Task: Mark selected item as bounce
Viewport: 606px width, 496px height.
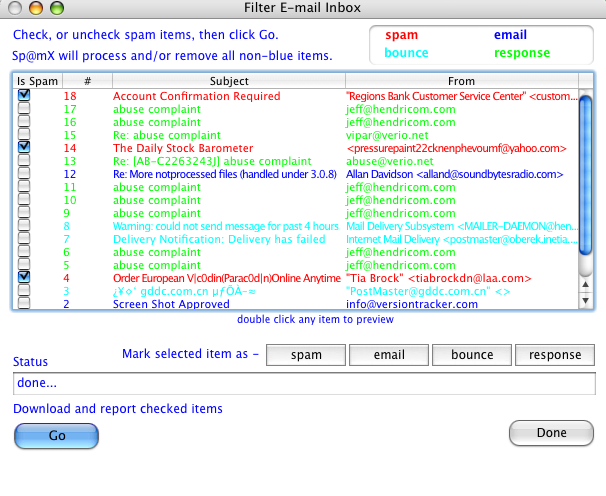Action: pos(471,355)
